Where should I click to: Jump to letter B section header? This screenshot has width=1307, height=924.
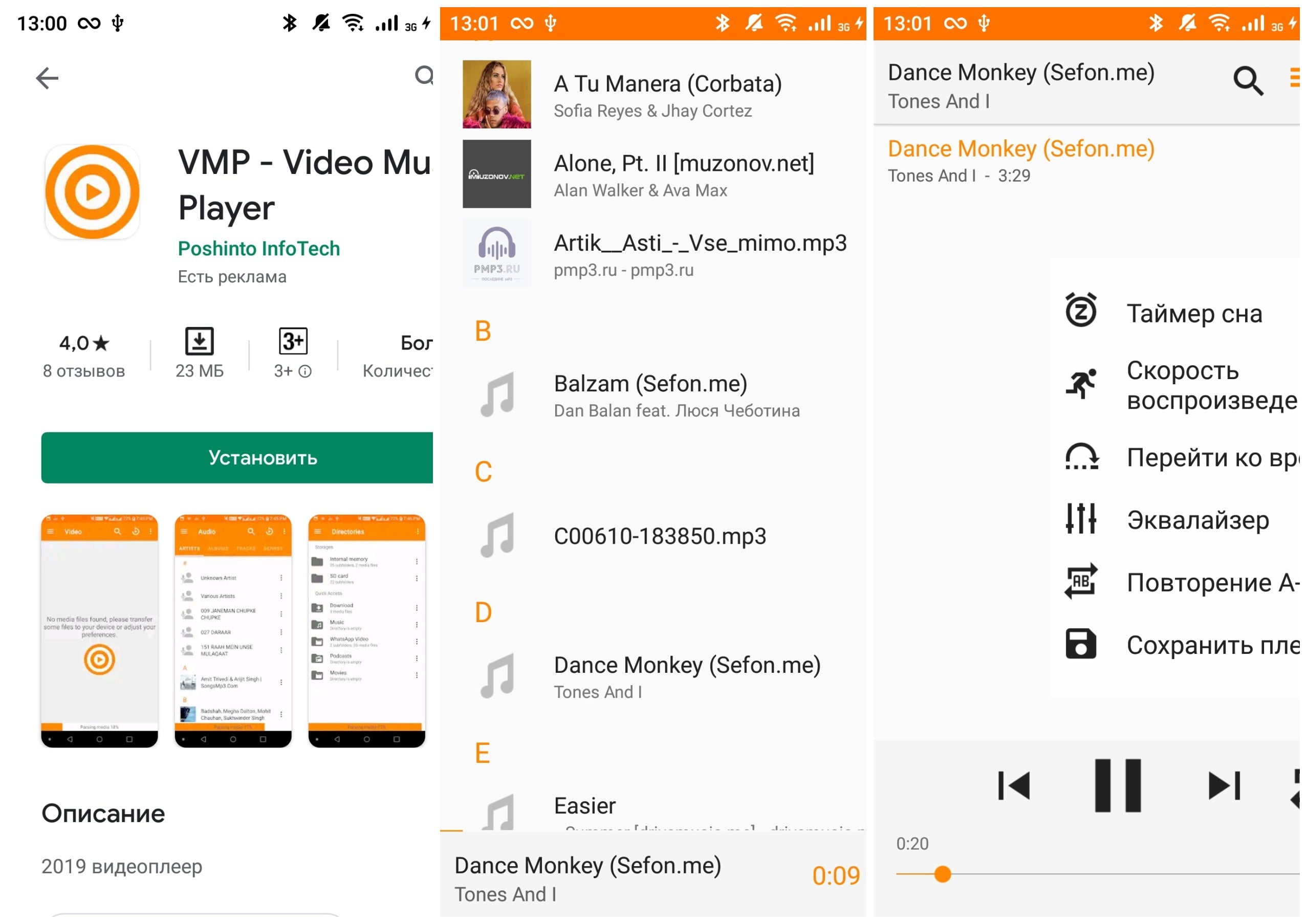pos(483,331)
